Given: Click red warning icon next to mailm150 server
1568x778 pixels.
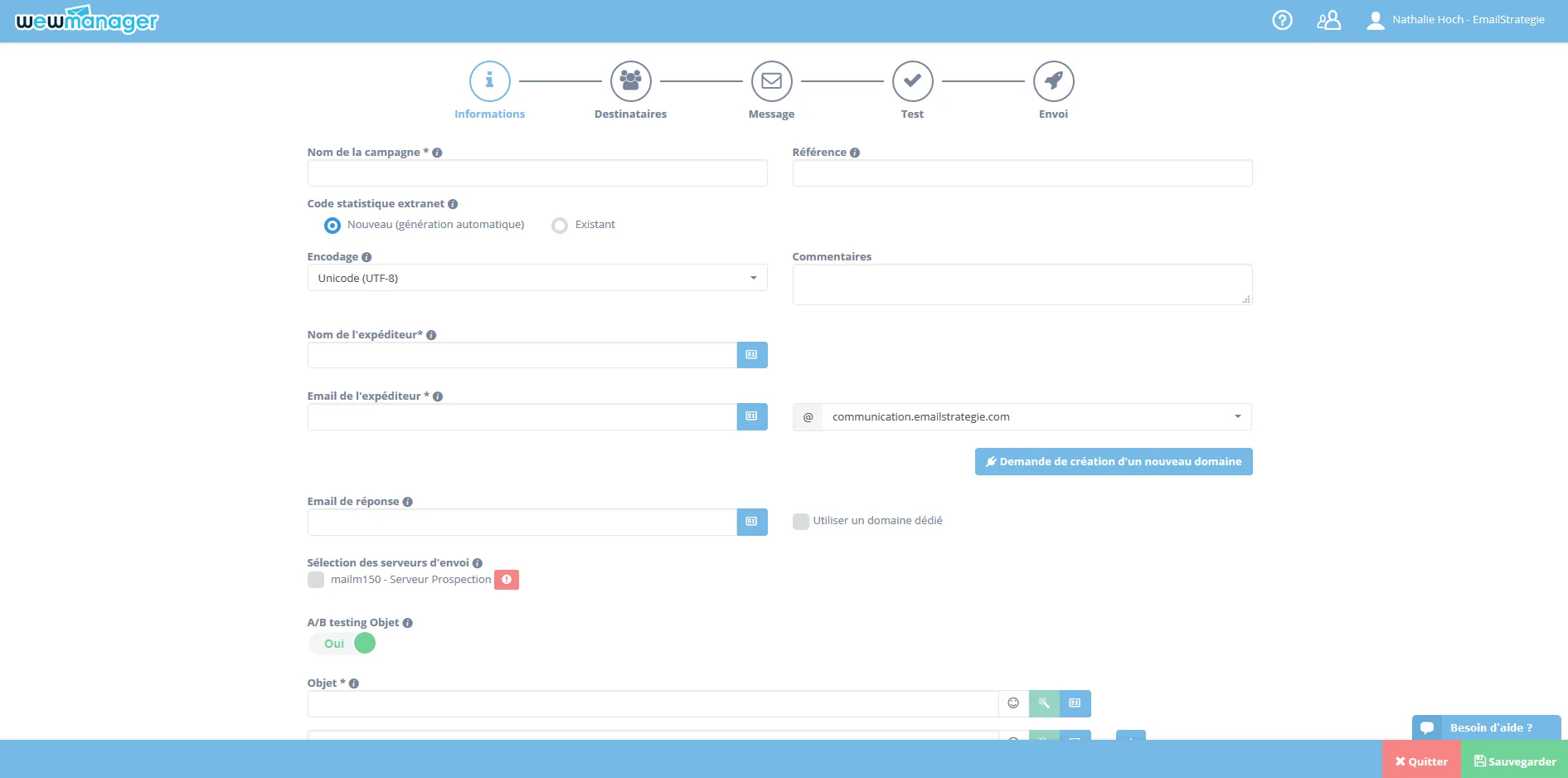Looking at the screenshot, I should pyautogui.click(x=507, y=580).
